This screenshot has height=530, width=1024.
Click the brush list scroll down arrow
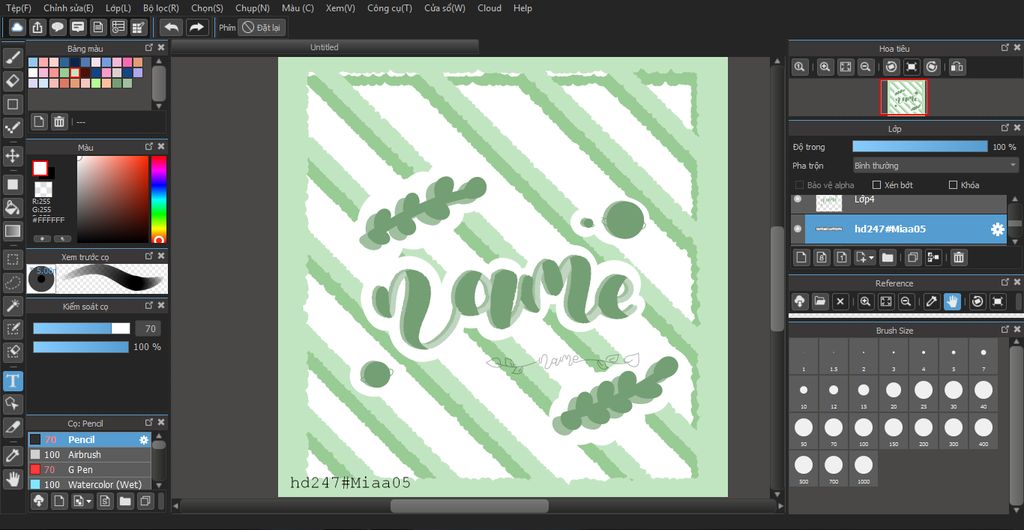tap(157, 485)
